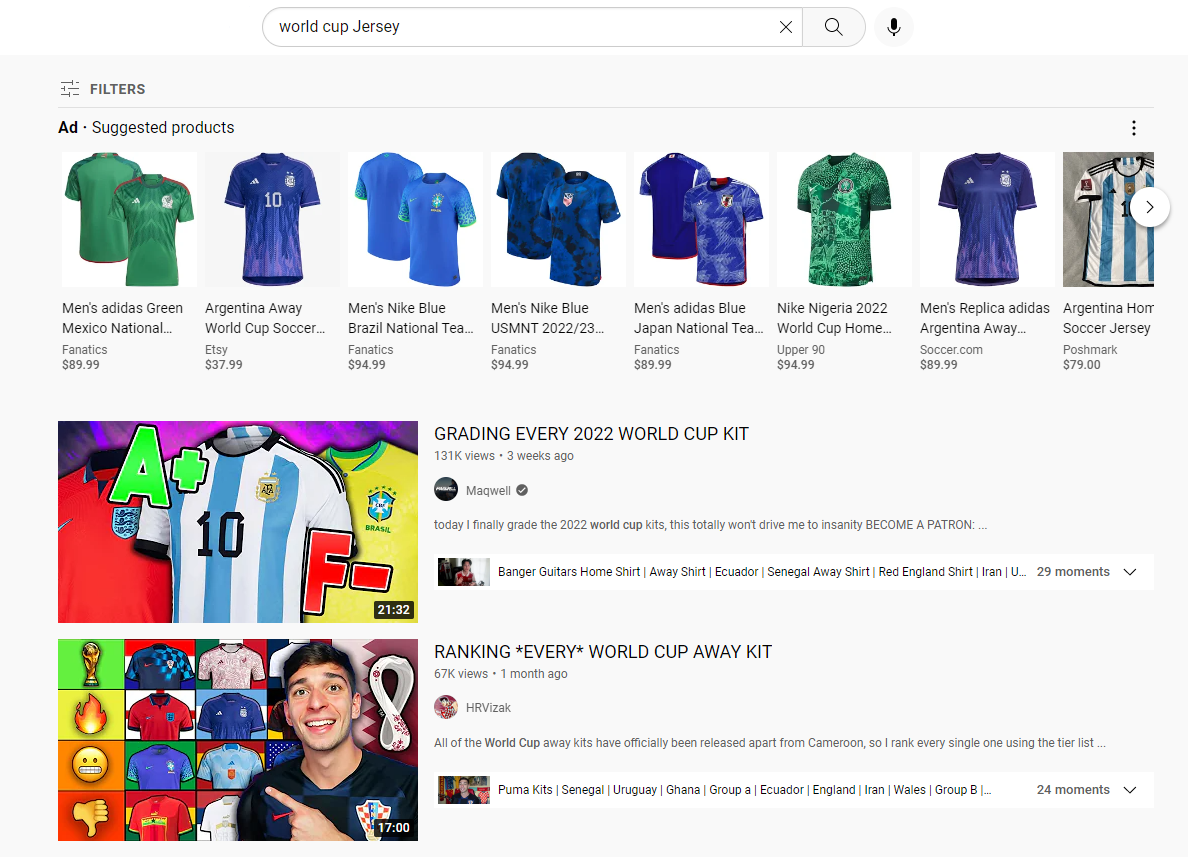Image resolution: width=1188 pixels, height=857 pixels.
Task: Play the Argentina A+ F- thumbnail video
Action: click(238, 522)
